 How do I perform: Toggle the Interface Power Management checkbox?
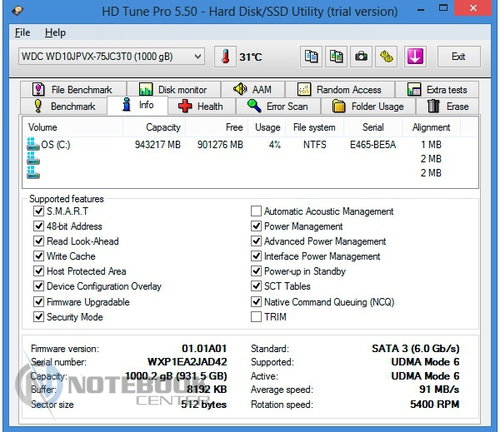(x=256, y=256)
